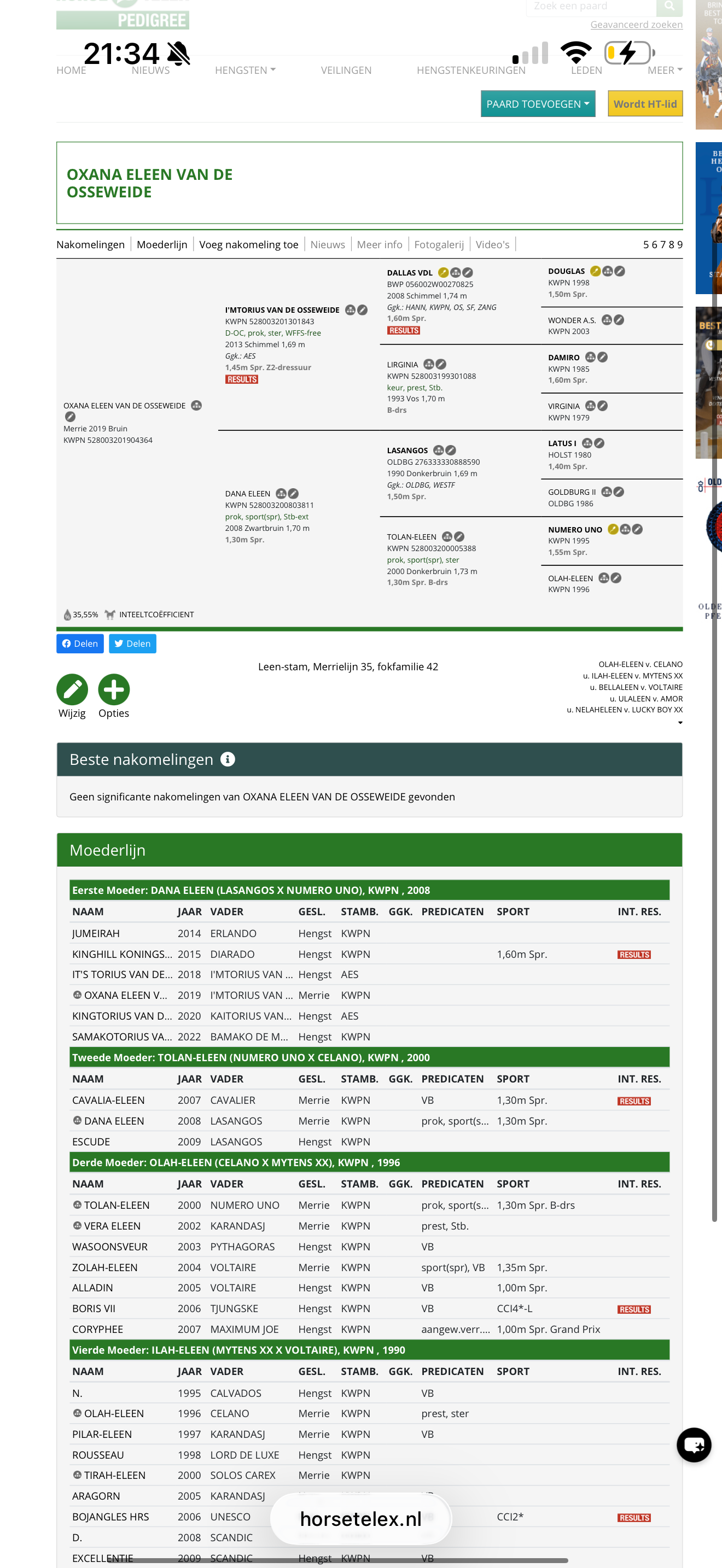
Task: Click the pedigree icon beside OXANA ELEEN VAN DE OSSEWEIDE
Action: tap(196, 405)
